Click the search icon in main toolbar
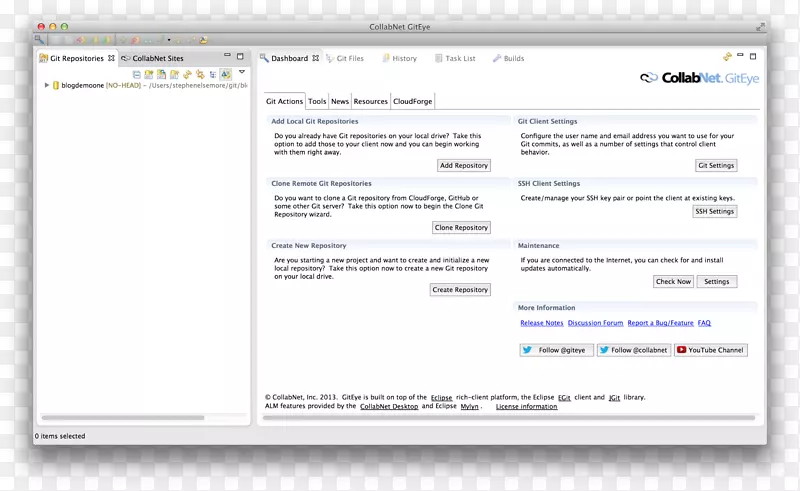800x491 pixels. click(x=40, y=40)
